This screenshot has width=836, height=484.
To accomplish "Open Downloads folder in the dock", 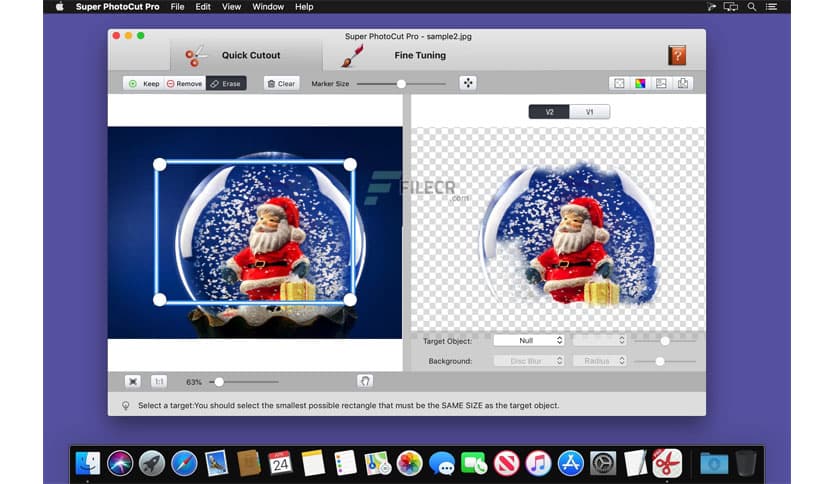I will click(x=714, y=463).
